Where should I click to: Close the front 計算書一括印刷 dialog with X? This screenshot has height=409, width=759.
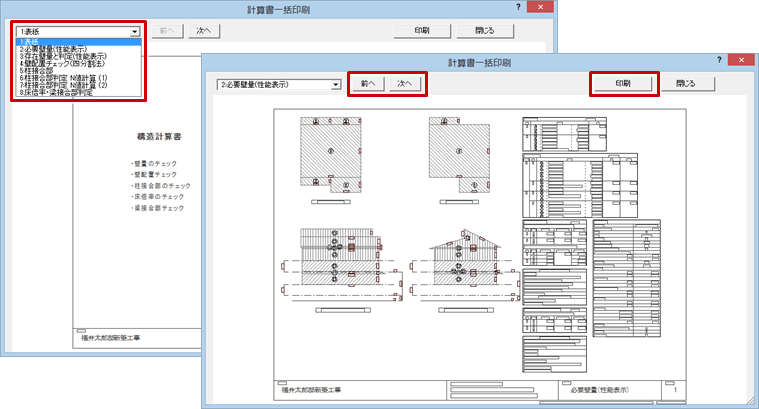pyautogui.click(x=741, y=61)
